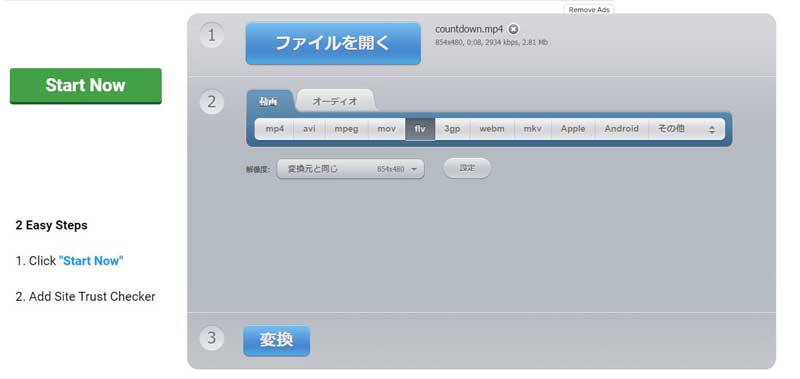Select the webm format option
The image size is (800, 379).
[x=492, y=129]
